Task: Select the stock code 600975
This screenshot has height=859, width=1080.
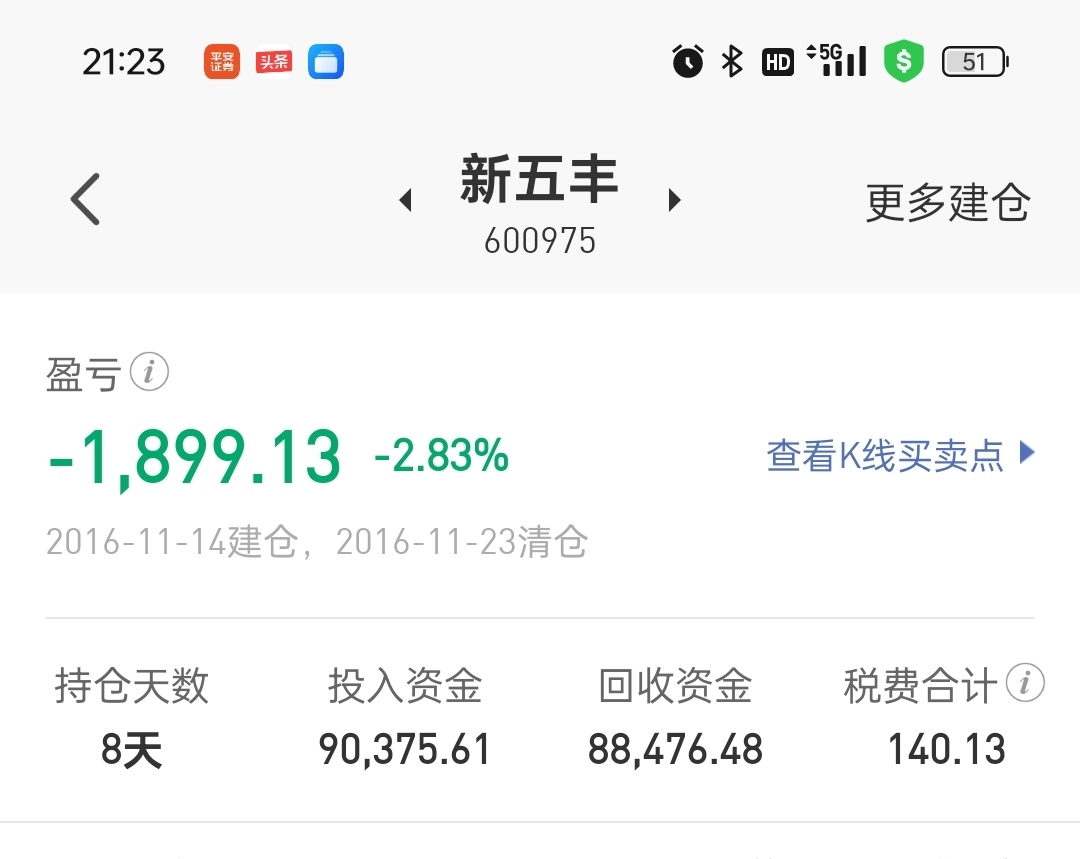Action: pos(540,241)
